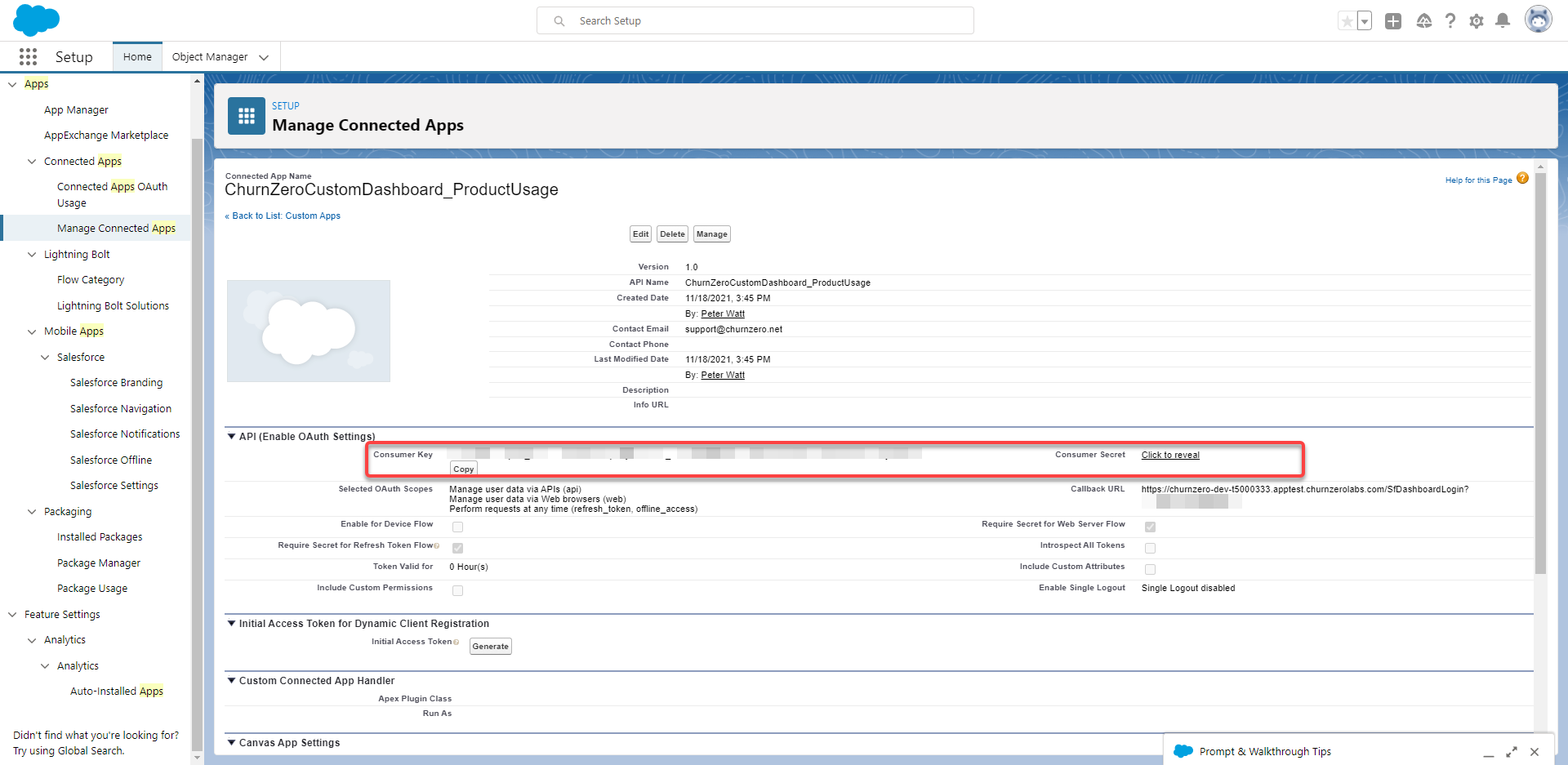Collapse the Packaging tree node
1568x765 pixels.
(x=32, y=512)
